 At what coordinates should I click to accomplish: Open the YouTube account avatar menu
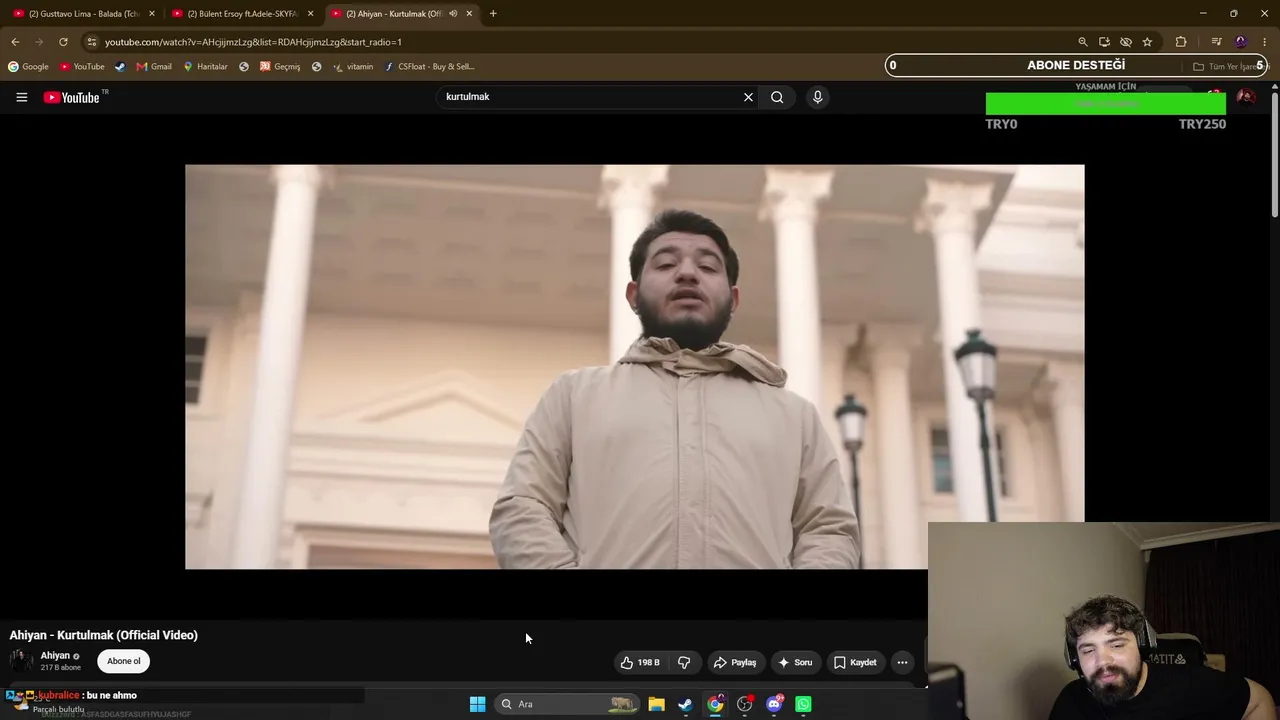pos(1245,97)
